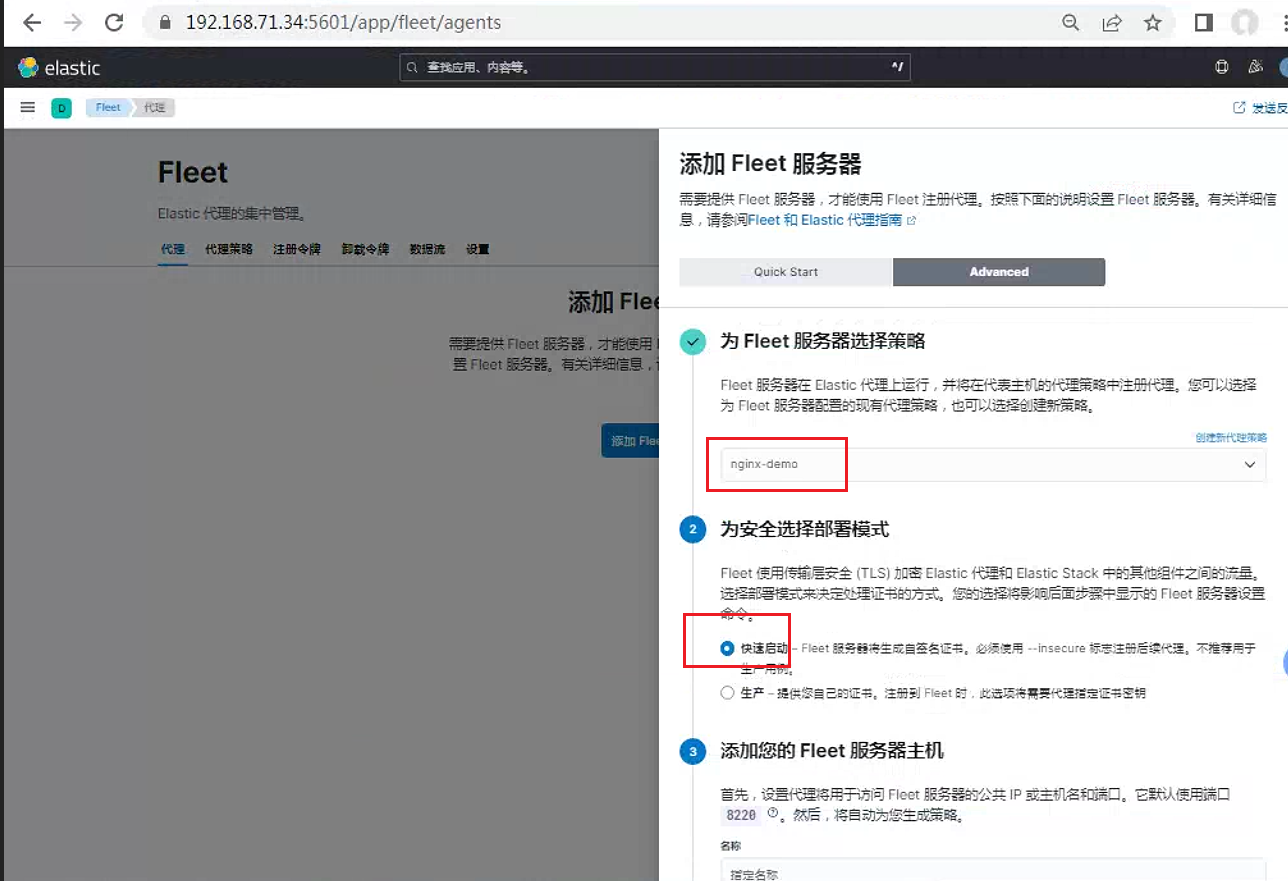Viewport: 1288px width, 881px height.
Task: Switch to the Quick Start tab
Action: coord(786,272)
